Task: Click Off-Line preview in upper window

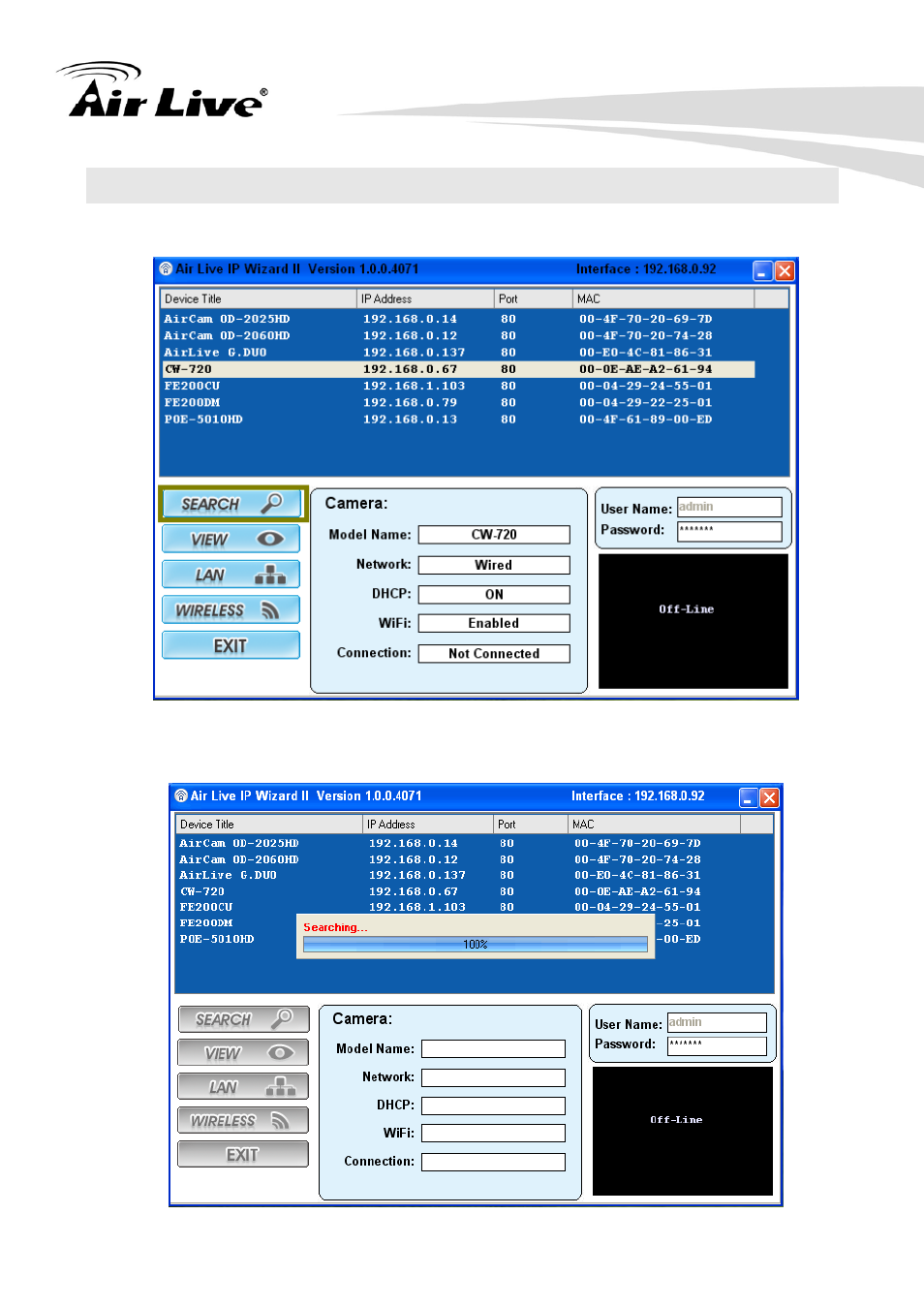Action: [x=693, y=621]
